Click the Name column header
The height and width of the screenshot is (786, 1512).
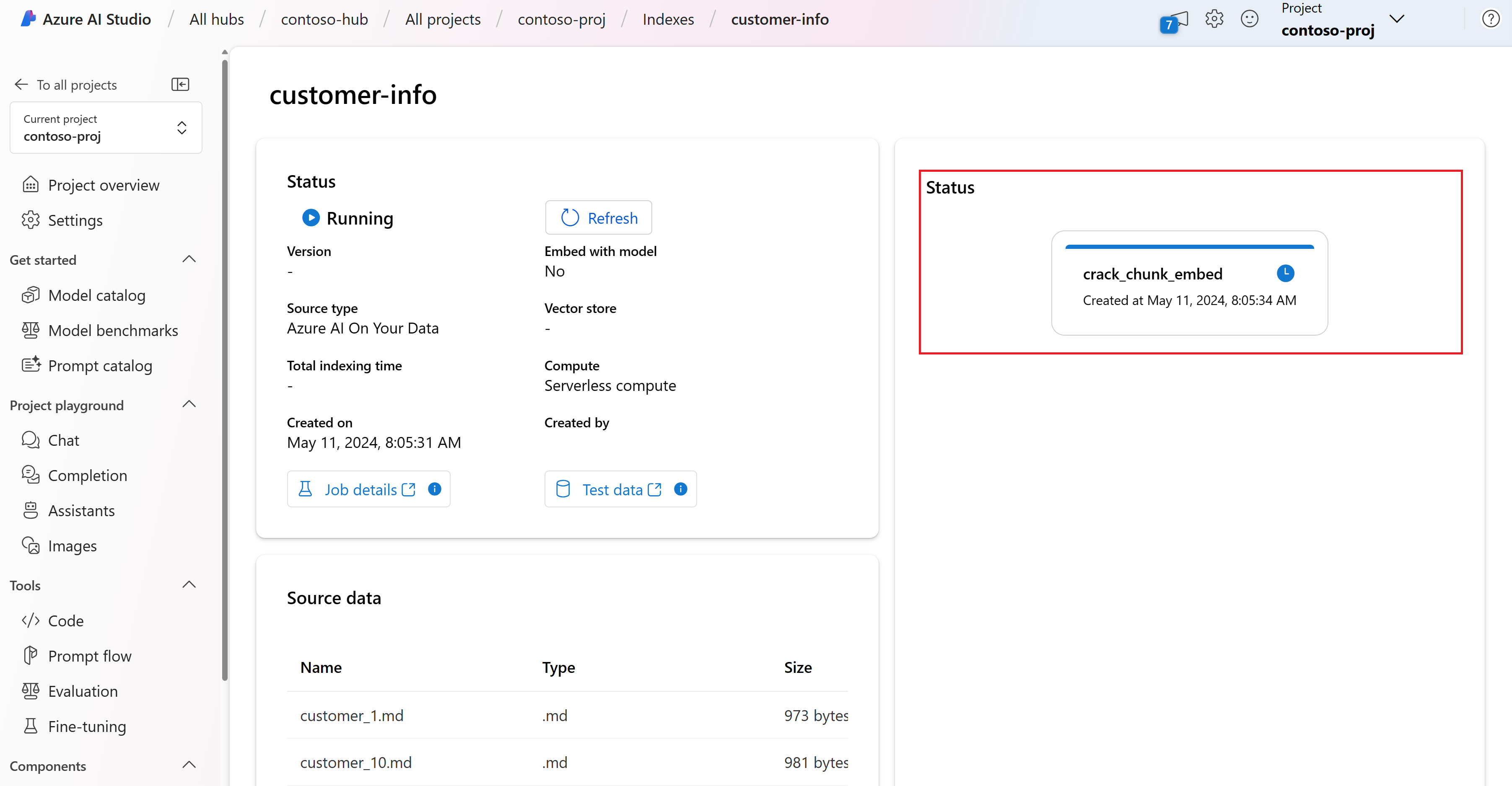coord(321,667)
